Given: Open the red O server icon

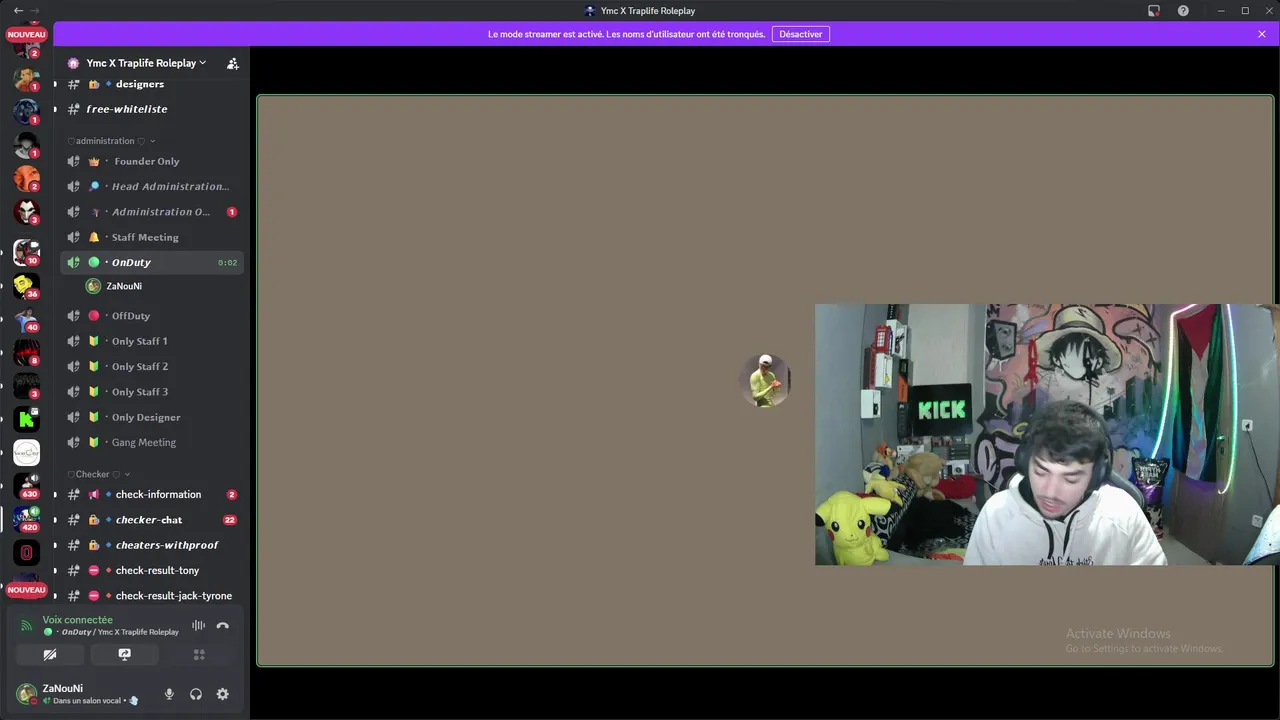Looking at the screenshot, I should [x=27, y=552].
